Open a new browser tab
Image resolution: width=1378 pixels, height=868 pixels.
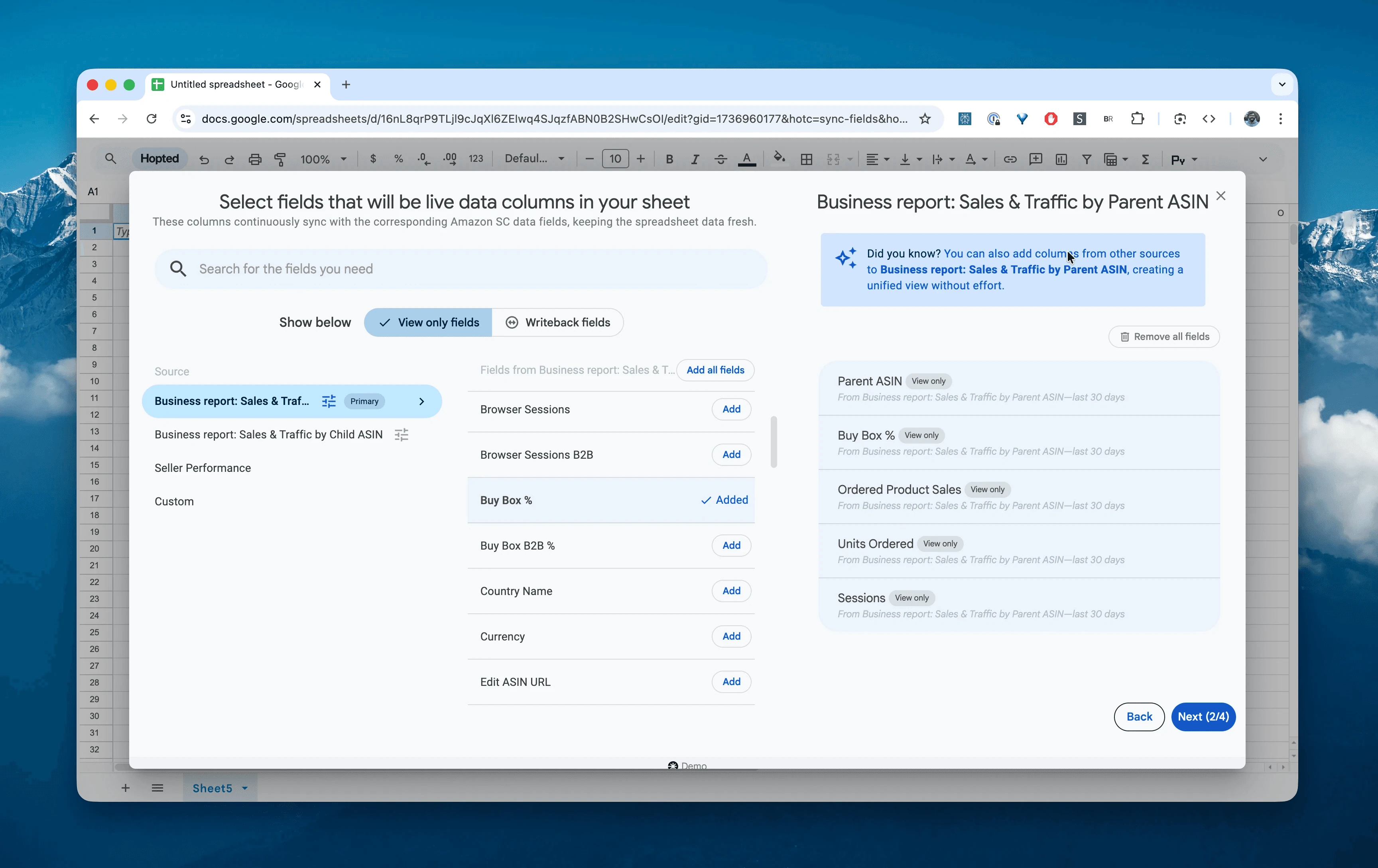tap(346, 84)
